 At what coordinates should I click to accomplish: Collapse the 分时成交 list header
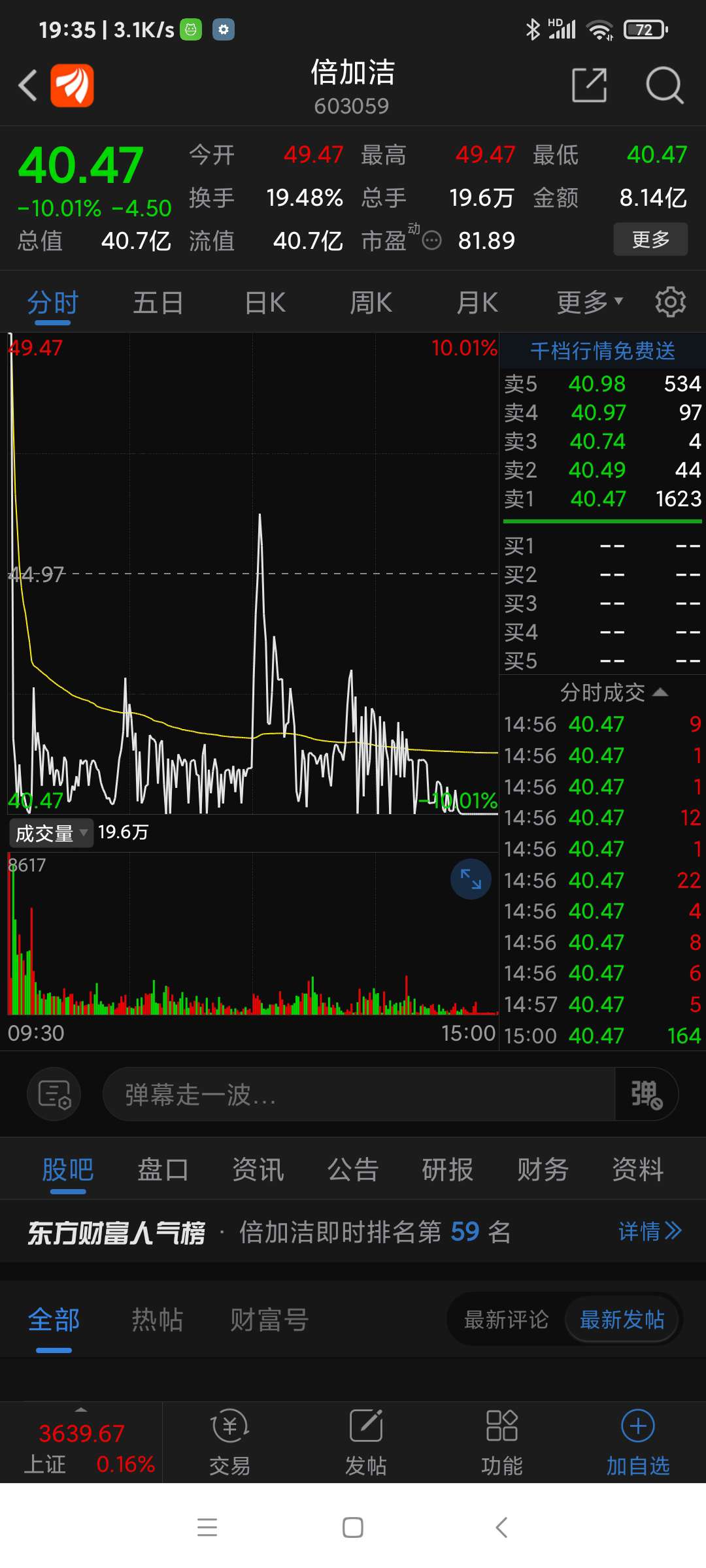click(x=613, y=693)
